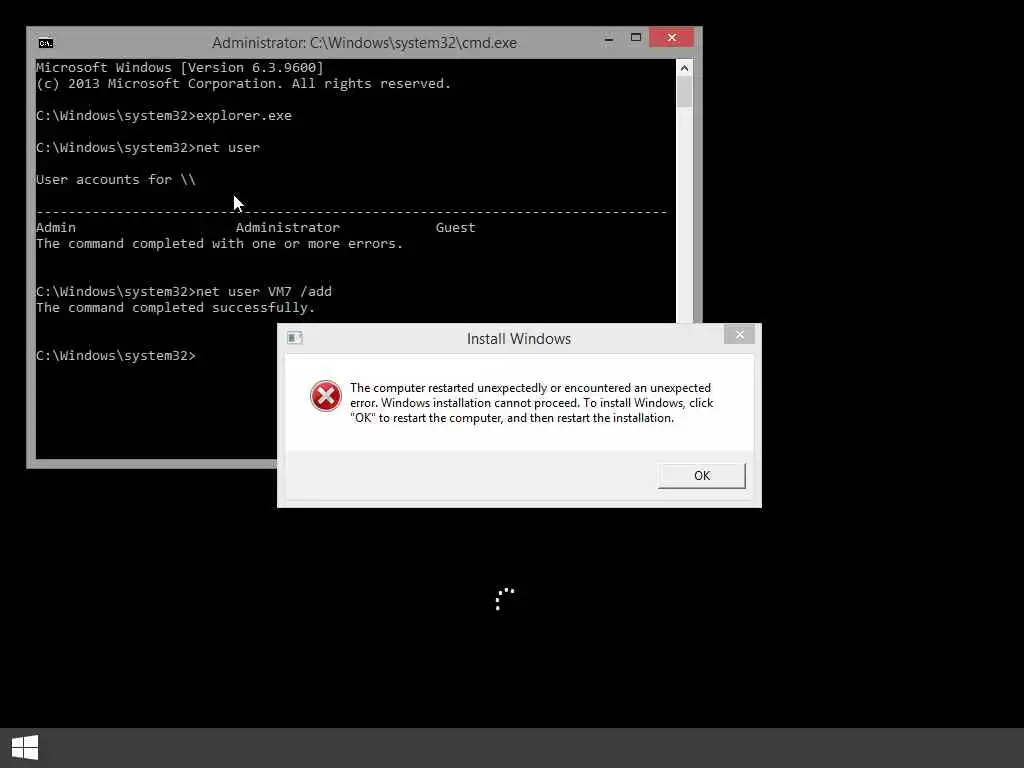Screen dimensions: 1024x768
Task: Click the 'net user VM7 /add' command line
Action: 184,291
